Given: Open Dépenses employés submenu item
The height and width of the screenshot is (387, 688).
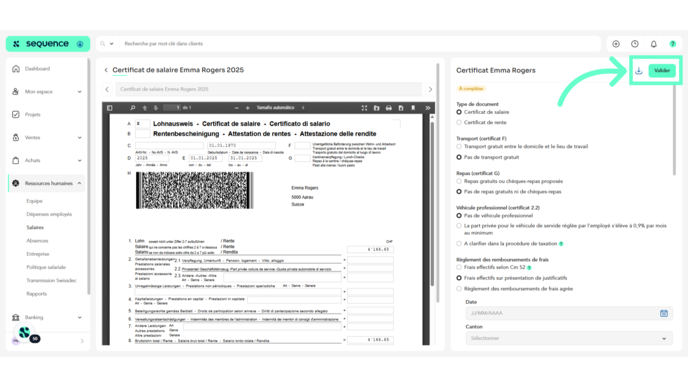Looking at the screenshot, I should pyautogui.click(x=49, y=214).
